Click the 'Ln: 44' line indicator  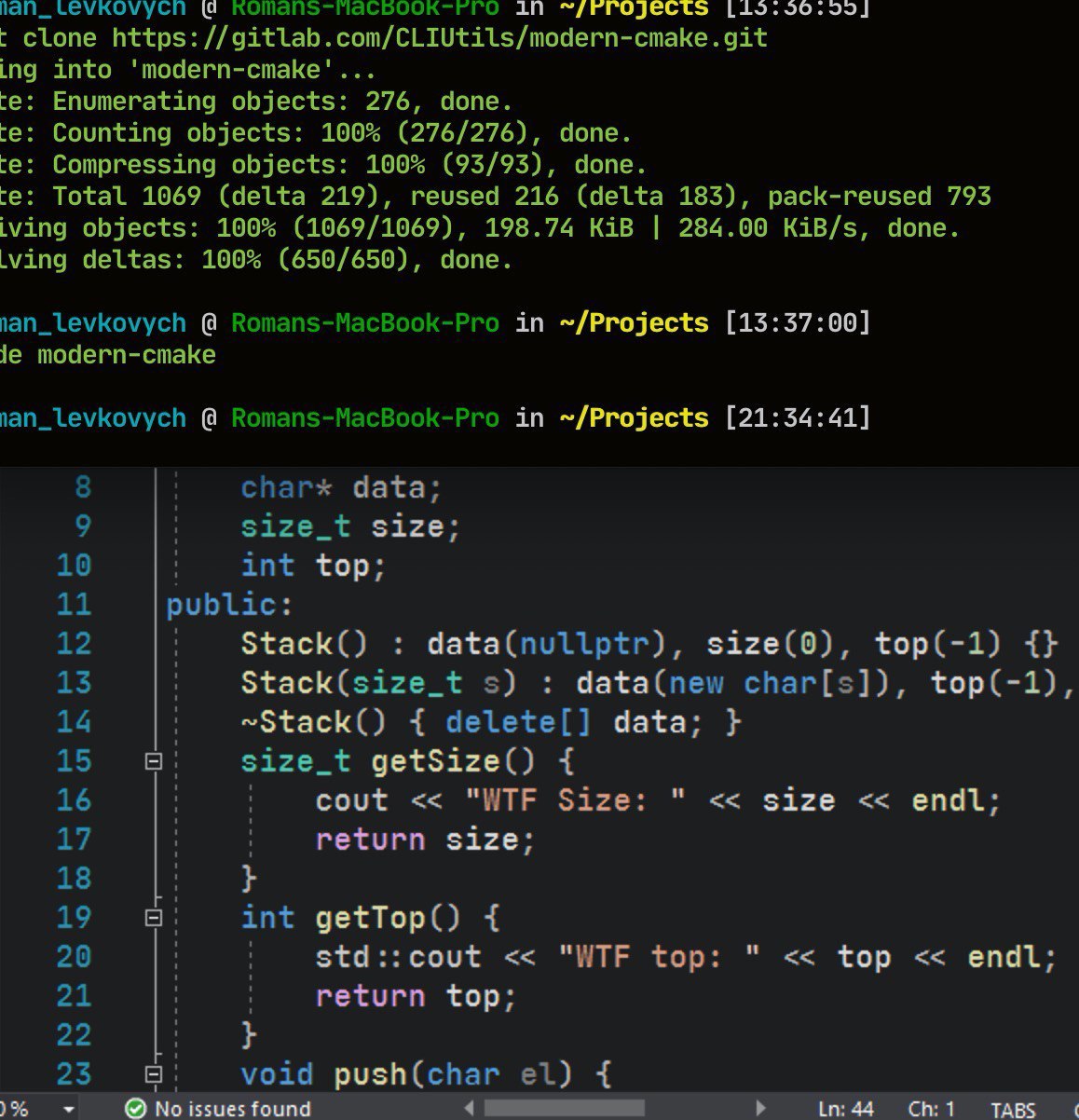[846, 1109]
